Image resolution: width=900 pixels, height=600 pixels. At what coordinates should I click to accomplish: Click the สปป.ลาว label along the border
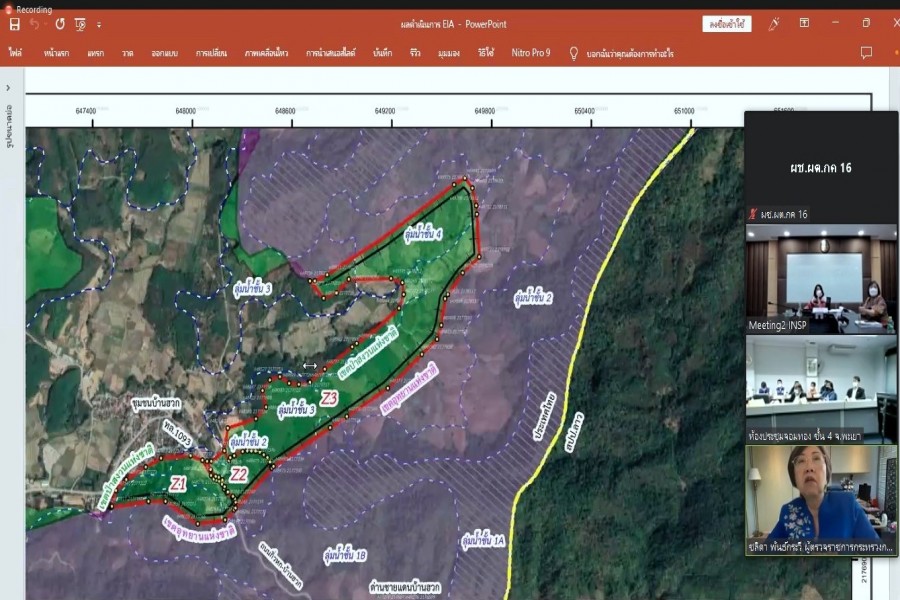(x=574, y=432)
